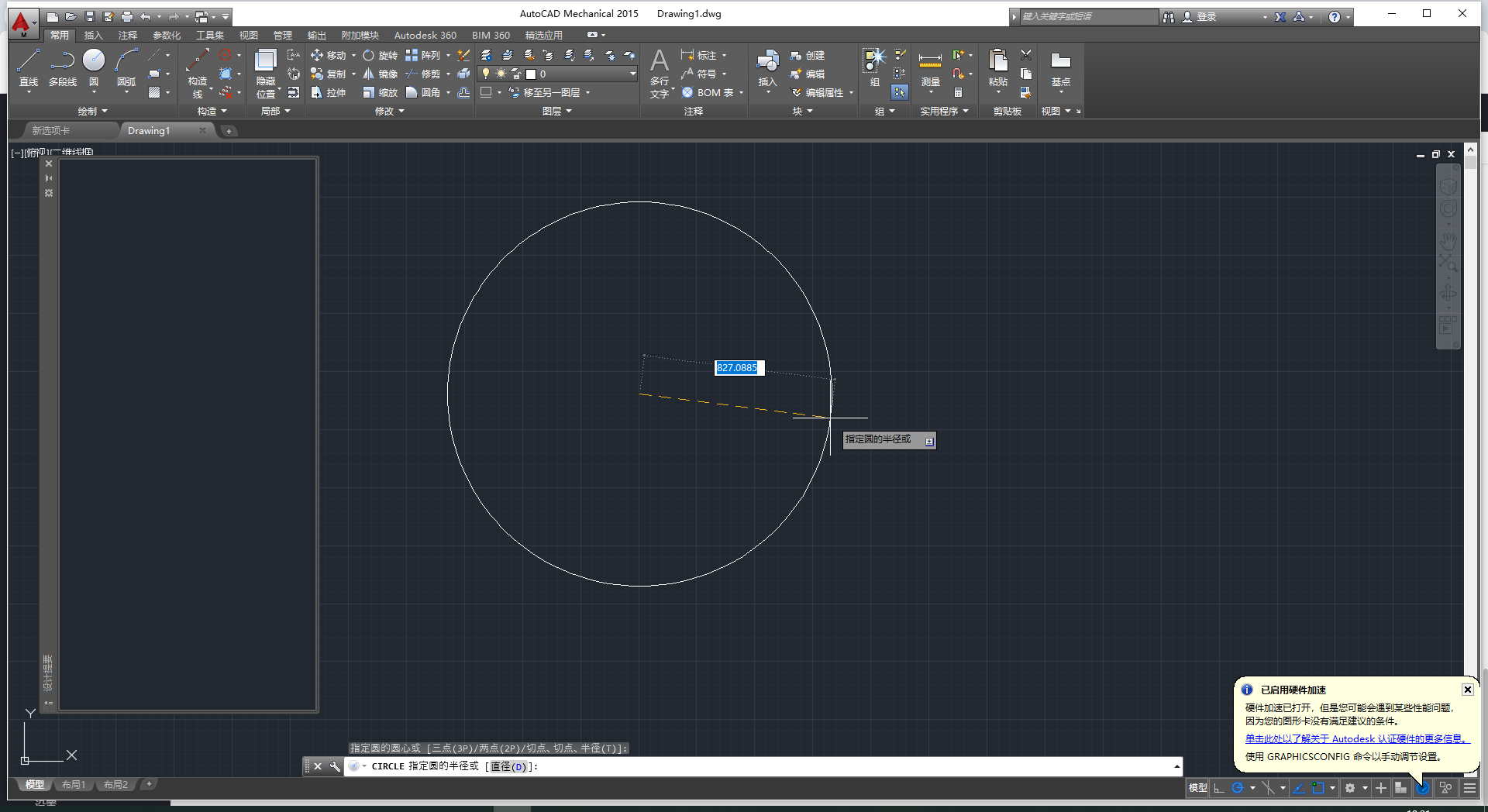
Task: Select the Polyline (多段线) tool
Action: [x=62, y=68]
